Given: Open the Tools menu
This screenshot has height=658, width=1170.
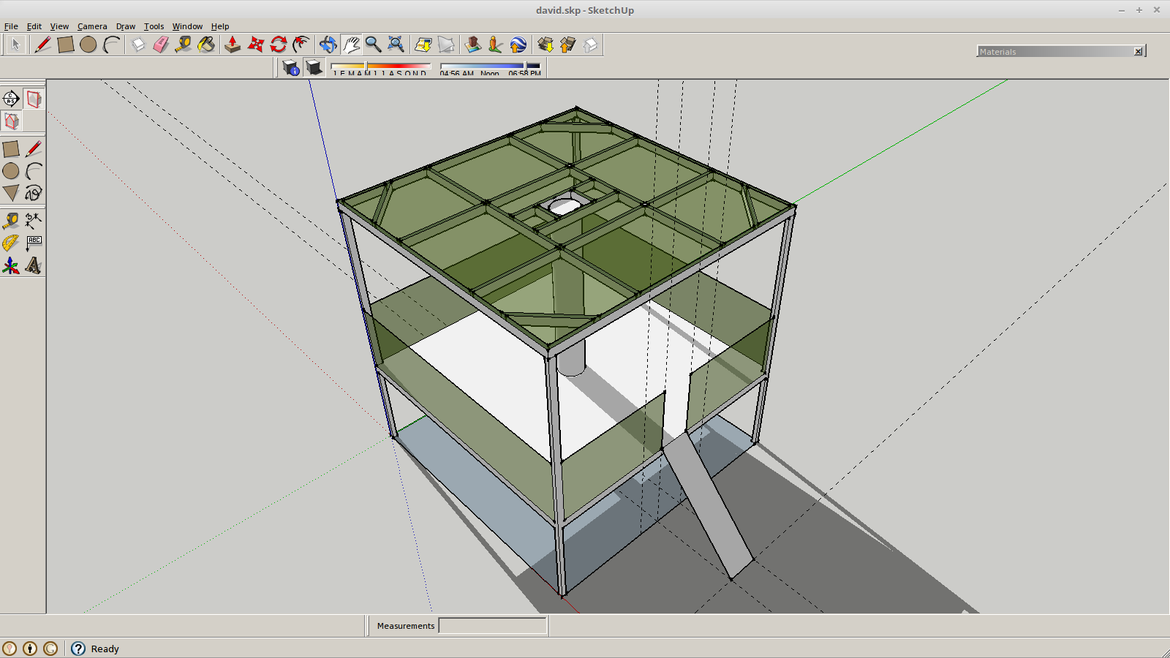Looking at the screenshot, I should [152, 26].
